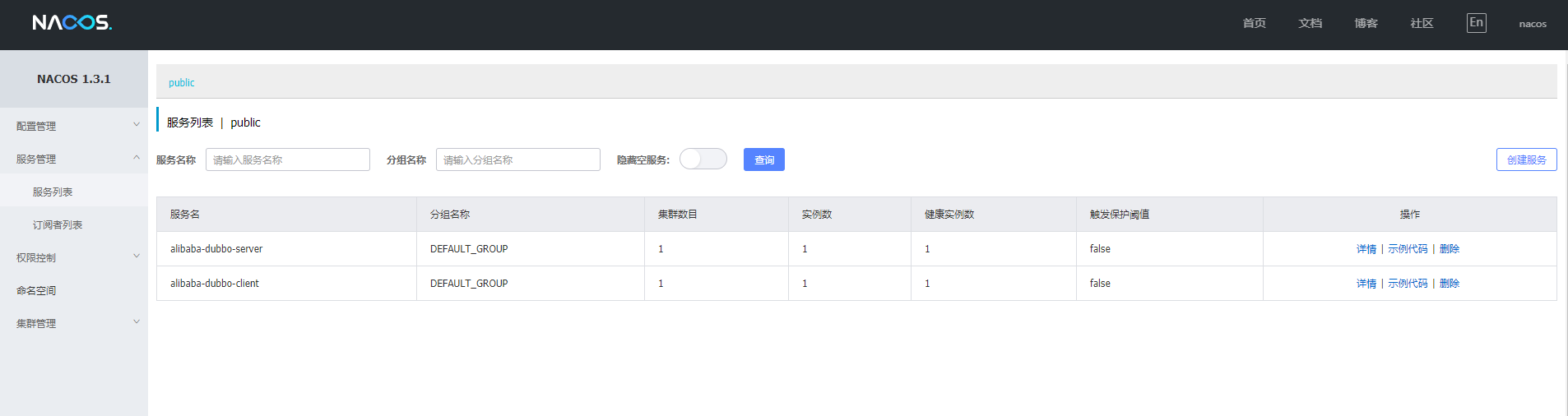Open 命名空间 in the sidebar
Viewport: 1568px width, 416px height.
(36, 290)
